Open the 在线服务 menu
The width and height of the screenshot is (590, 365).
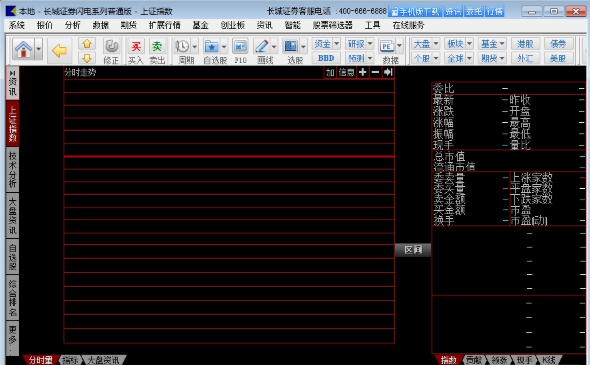click(x=408, y=25)
